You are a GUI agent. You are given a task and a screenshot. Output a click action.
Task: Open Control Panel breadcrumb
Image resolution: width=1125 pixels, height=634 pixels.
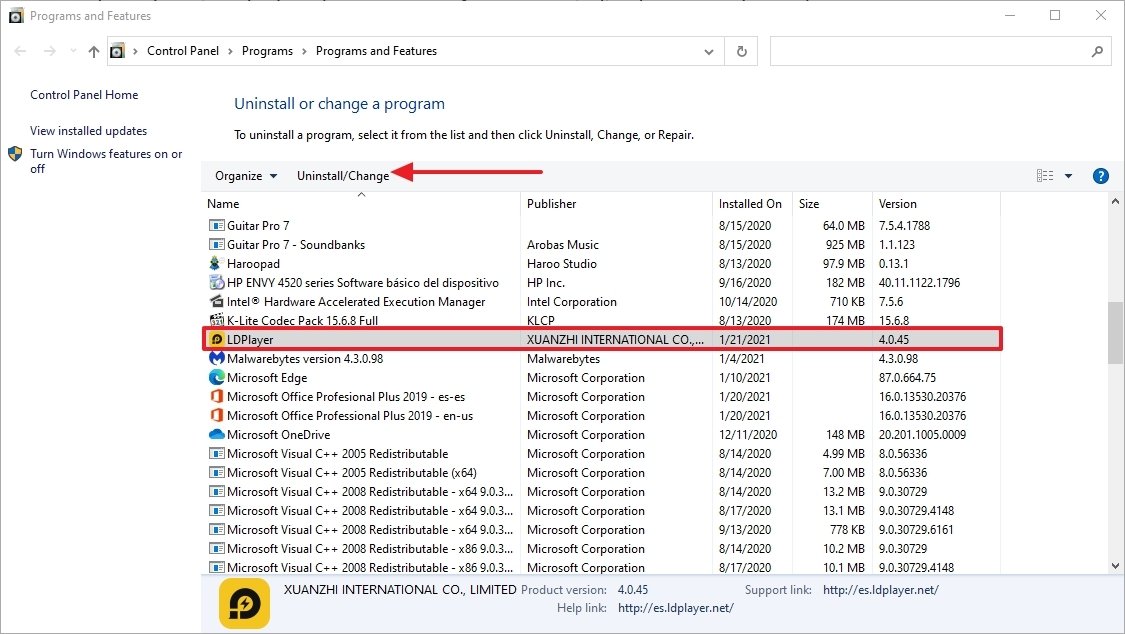tap(183, 51)
